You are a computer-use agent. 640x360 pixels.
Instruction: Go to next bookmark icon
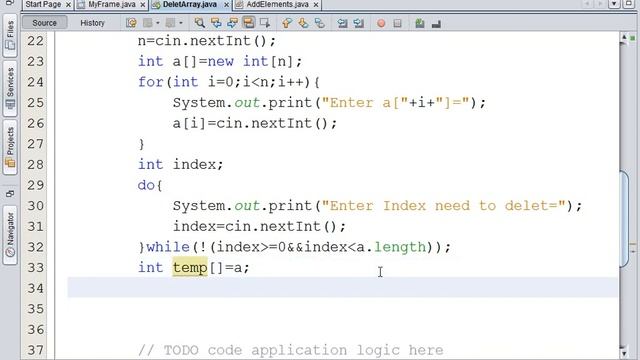click(x=303, y=23)
